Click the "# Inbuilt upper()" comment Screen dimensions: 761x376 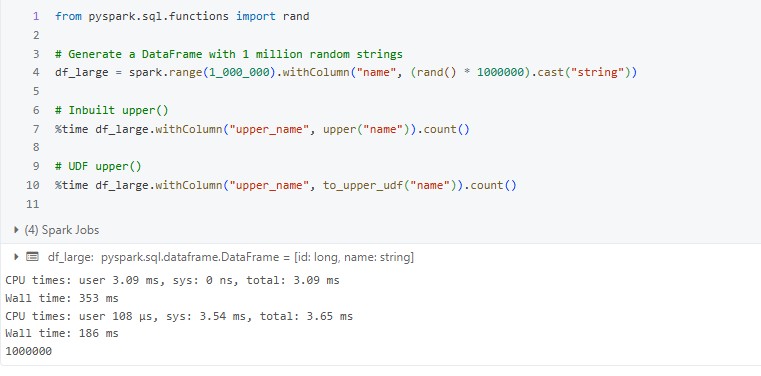pos(112,110)
